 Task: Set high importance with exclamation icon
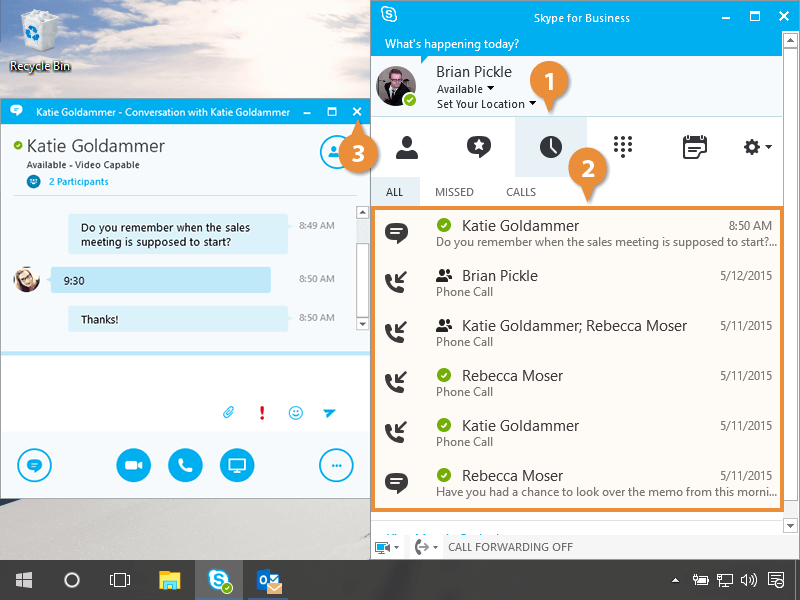262,412
